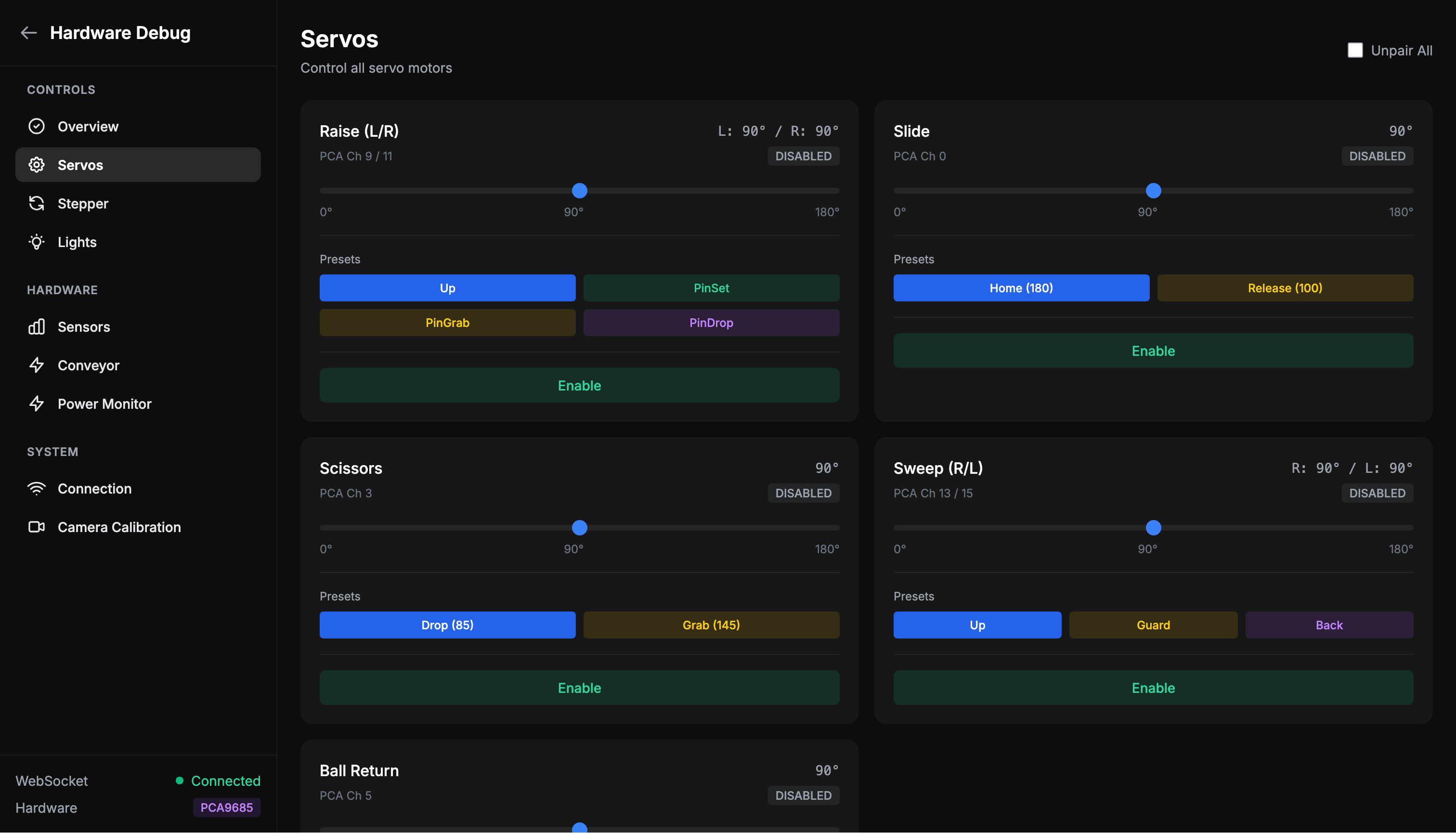Click the Lights bulb icon

click(37, 242)
